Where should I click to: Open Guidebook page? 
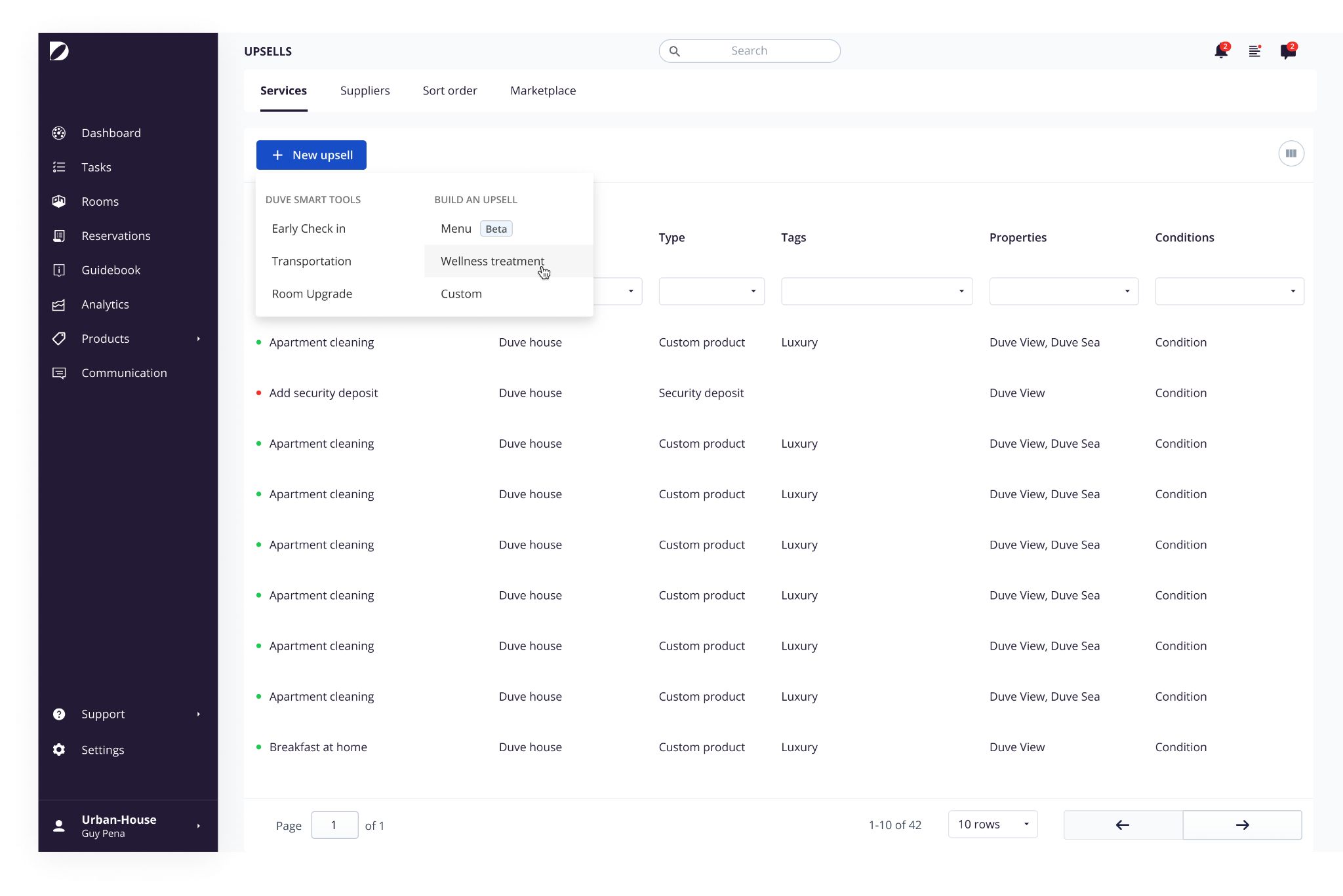tap(111, 270)
